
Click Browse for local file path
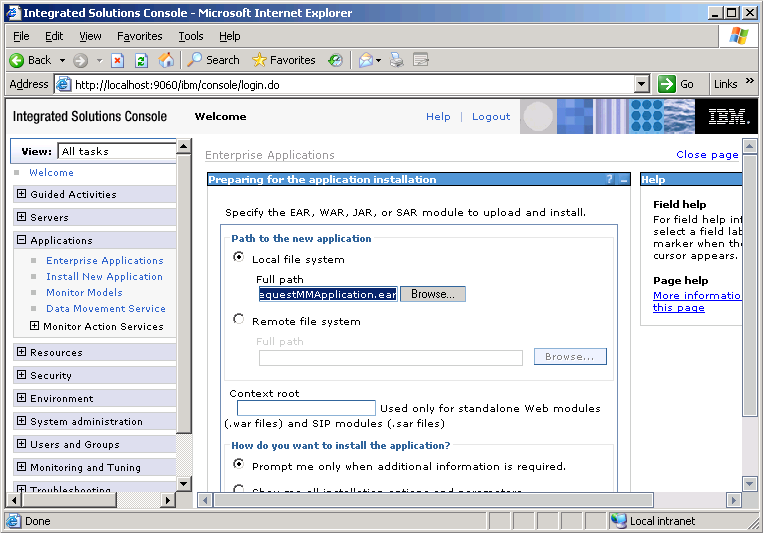[433, 294]
